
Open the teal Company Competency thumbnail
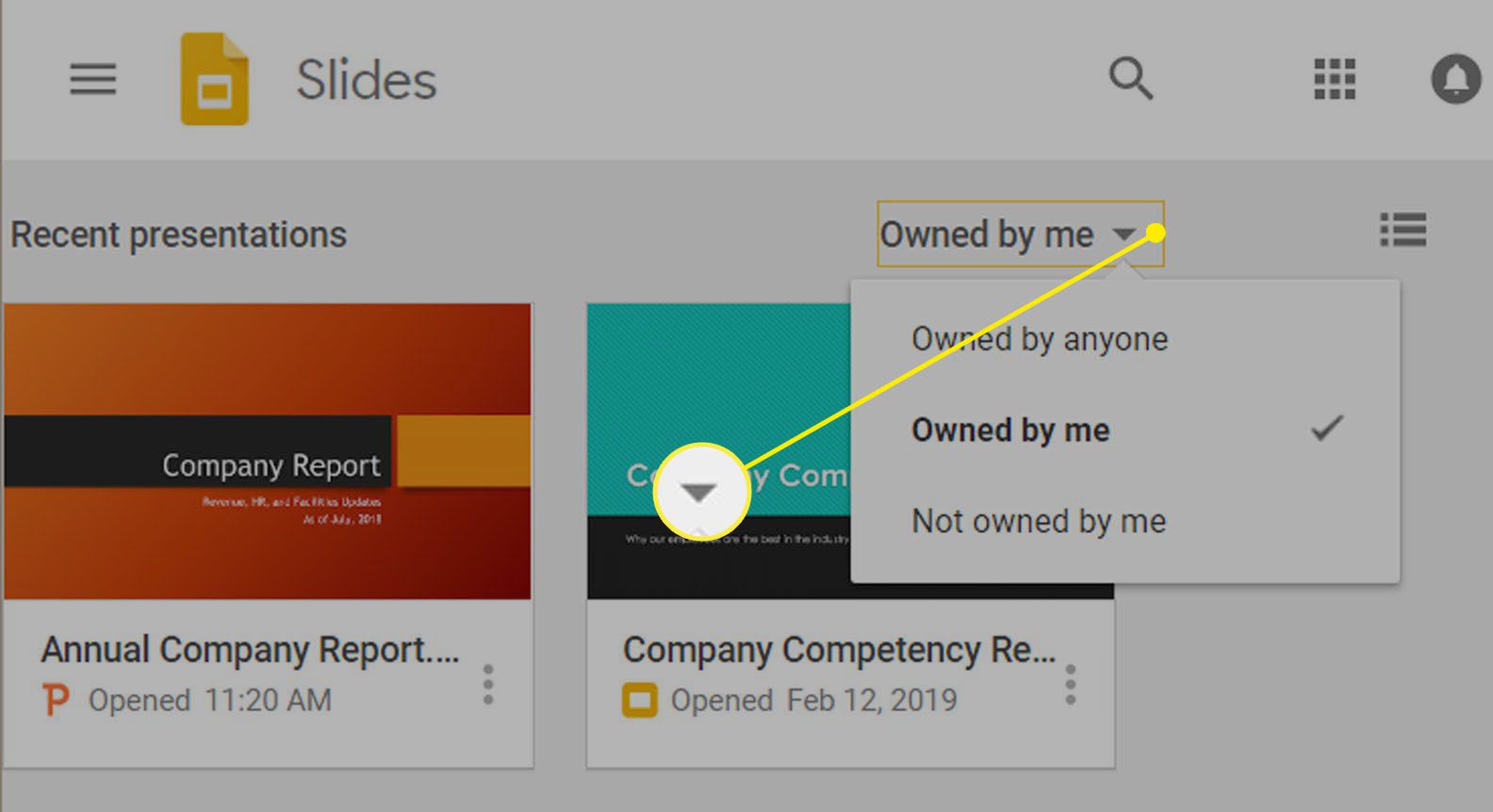pos(718,451)
